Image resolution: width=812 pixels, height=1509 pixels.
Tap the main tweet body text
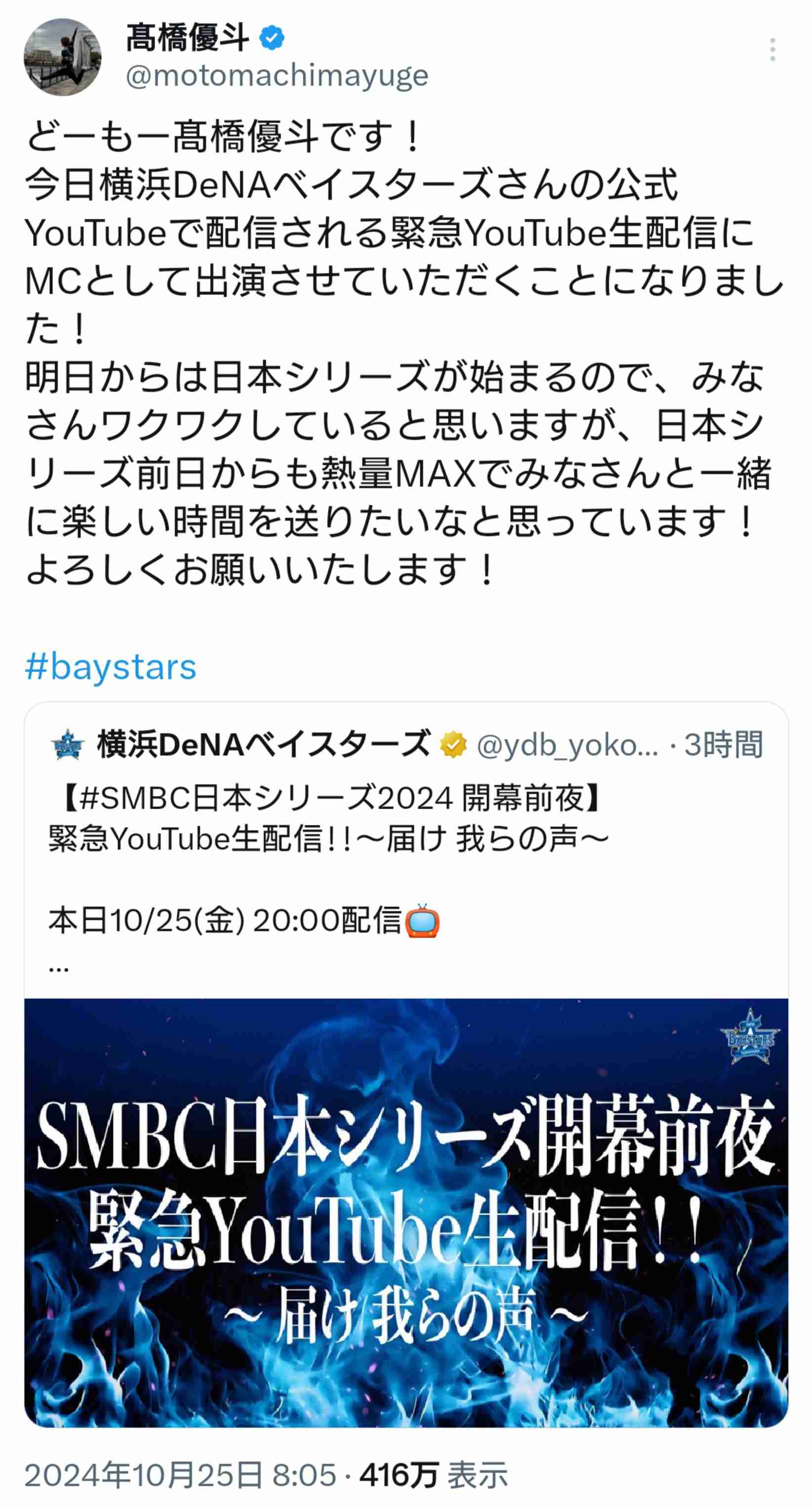click(404, 353)
